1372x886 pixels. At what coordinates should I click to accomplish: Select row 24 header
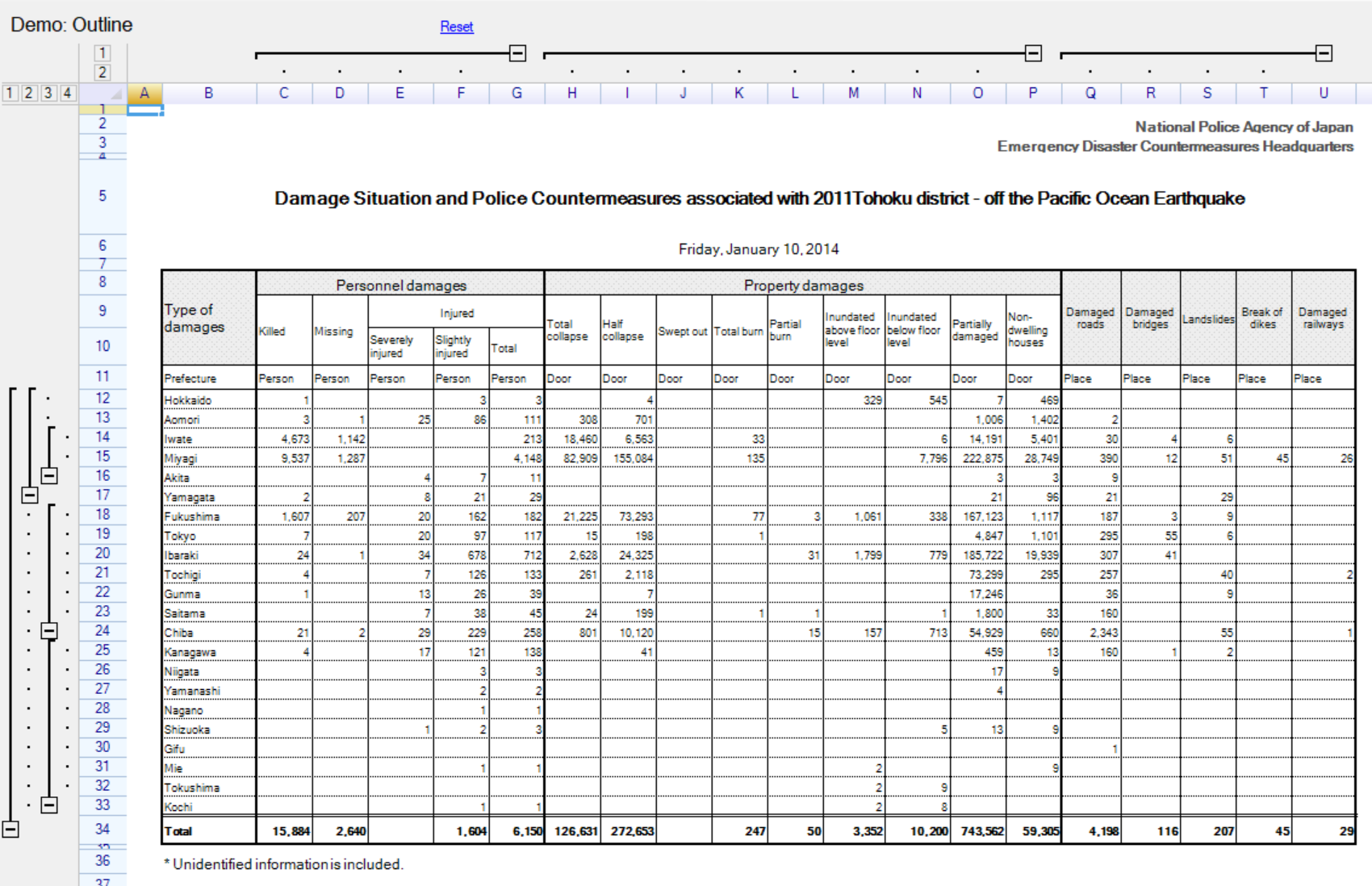102,631
